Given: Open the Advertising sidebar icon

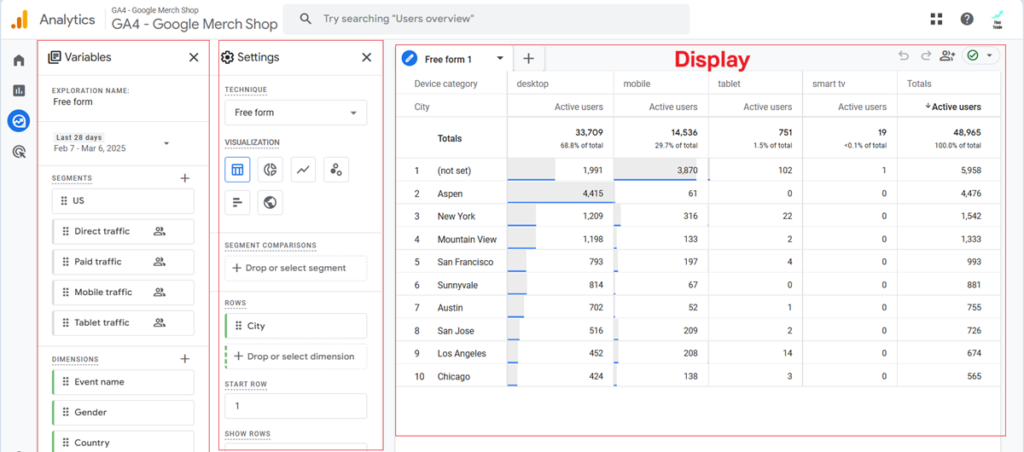Looking at the screenshot, I should click(x=19, y=152).
